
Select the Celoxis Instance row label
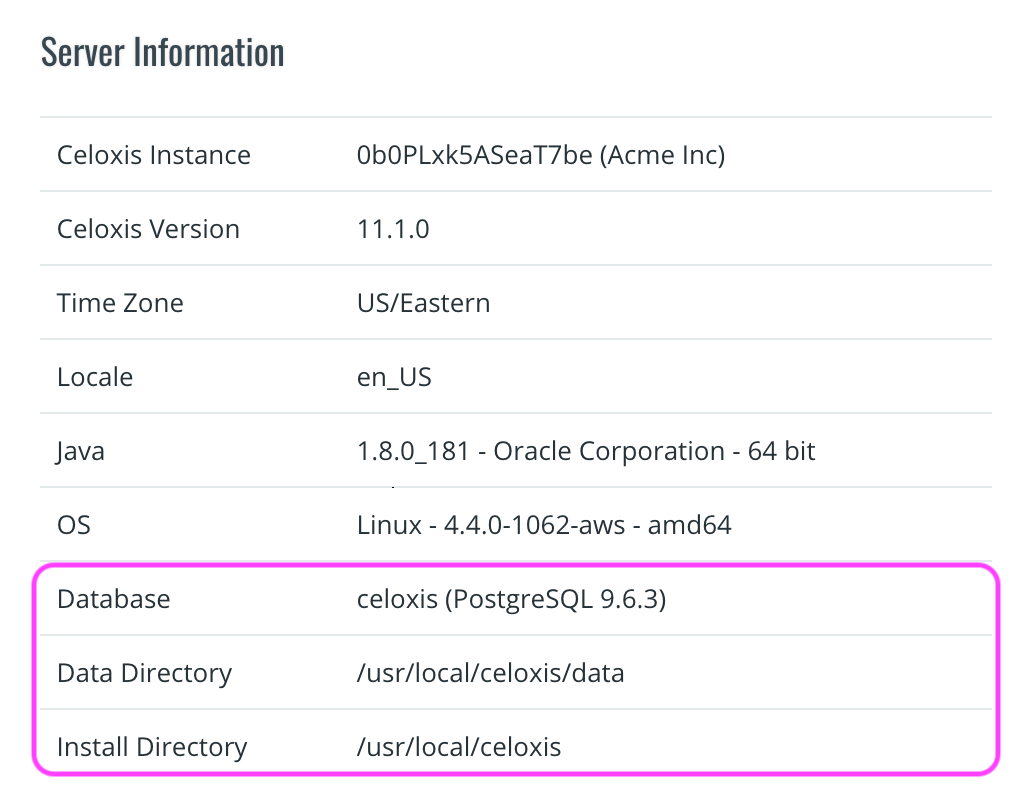[x=154, y=155]
